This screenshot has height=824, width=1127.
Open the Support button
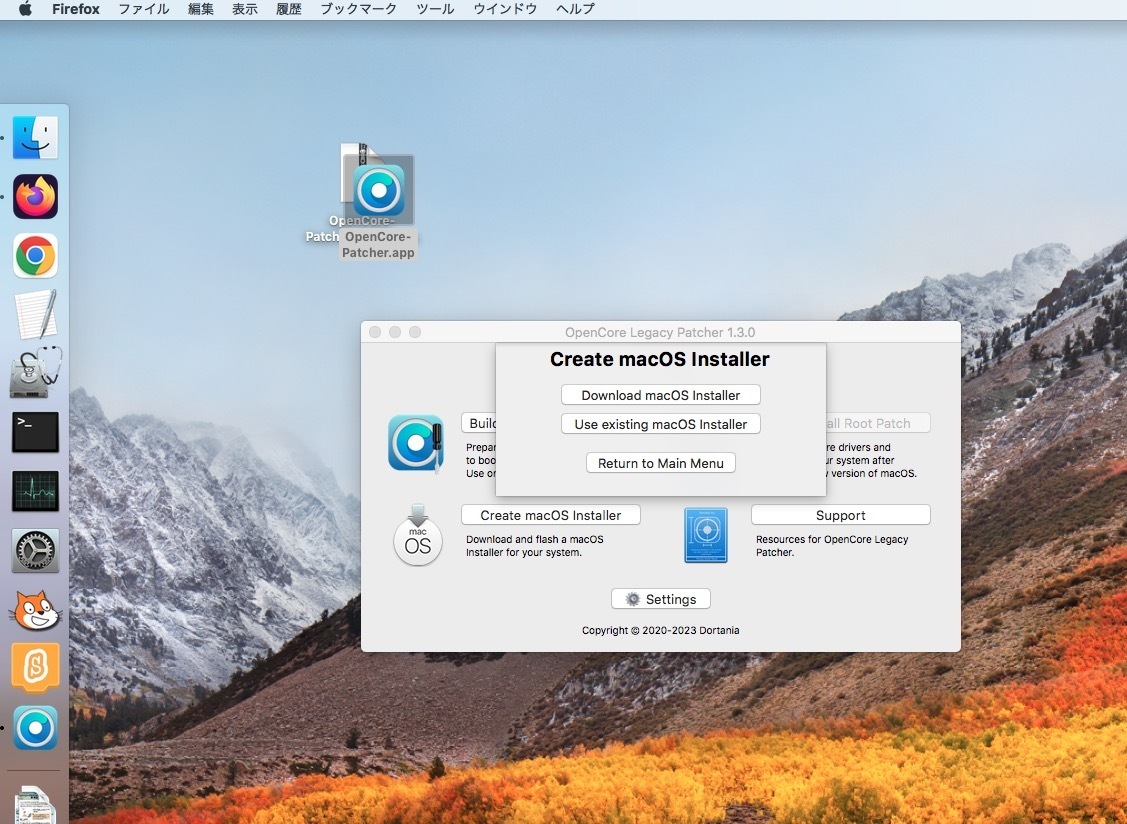[x=840, y=515]
